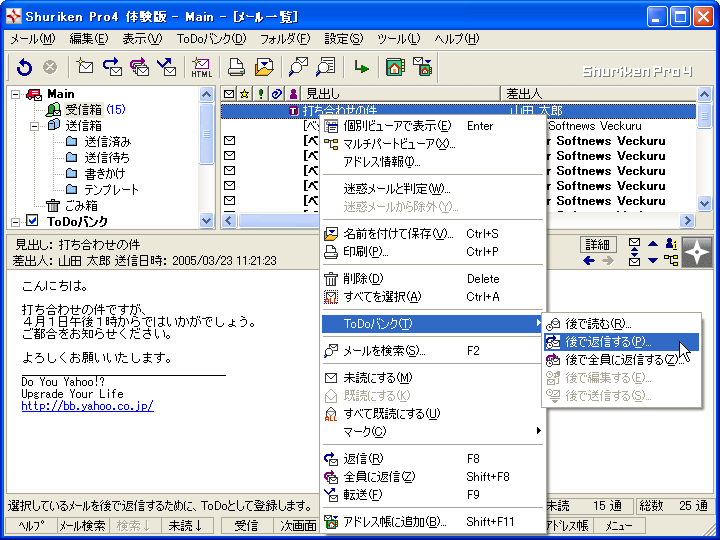Screen dimensions: 720x540
Task: Click the multipart tree icon in preview header
Action: click(671, 260)
